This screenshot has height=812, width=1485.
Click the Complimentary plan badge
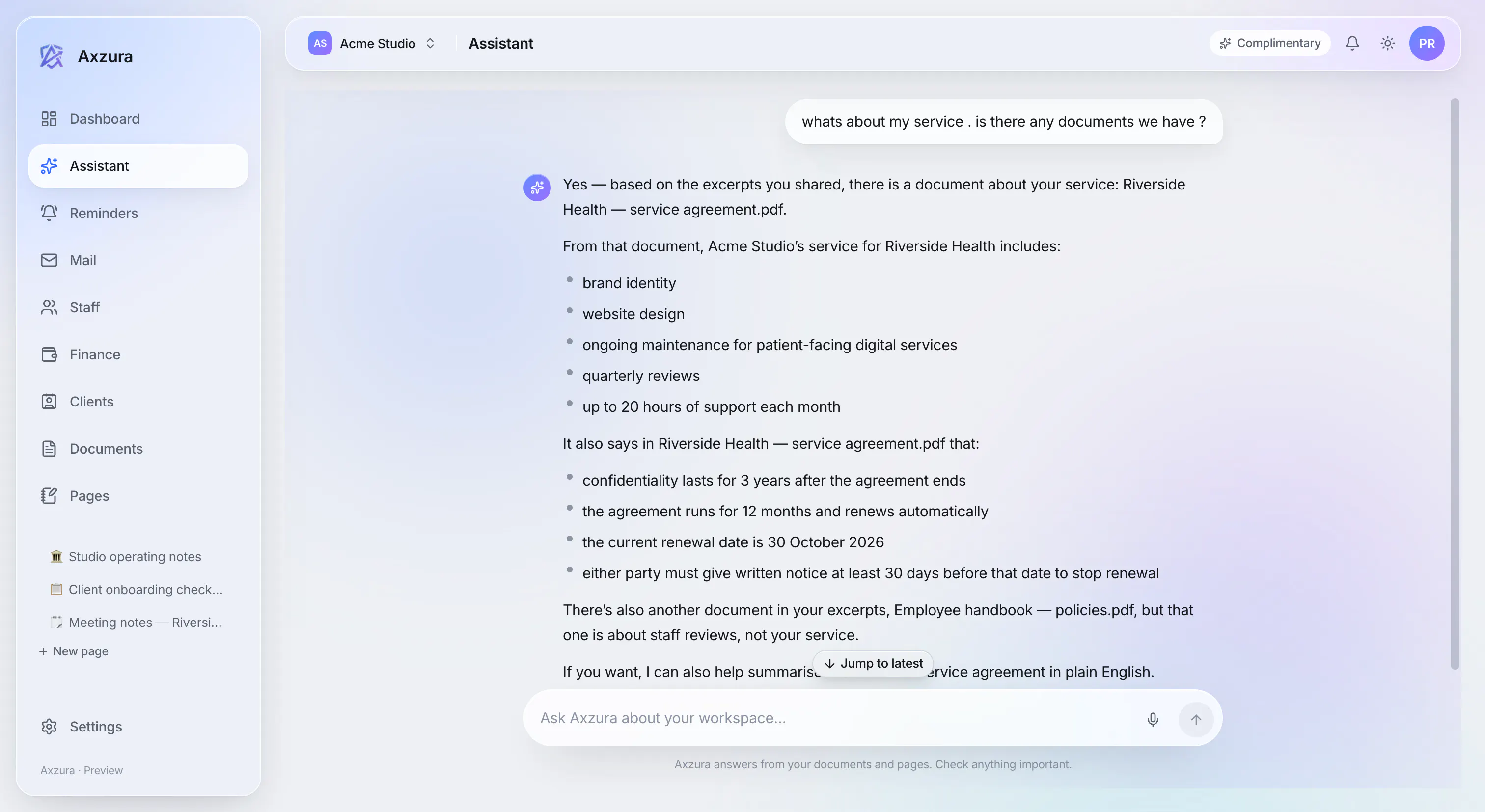tap(1269, 43)
